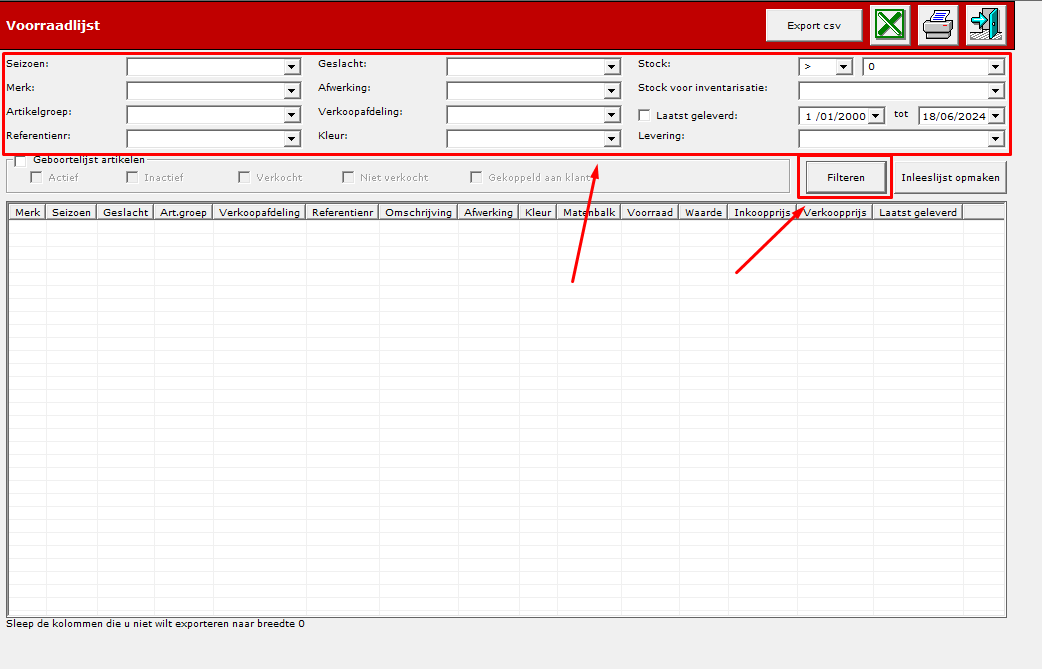Open the Laatst geleverd end date picker
Image resolution: width=1042 pixels, height=669 pixels.
(x=995, y=116)
